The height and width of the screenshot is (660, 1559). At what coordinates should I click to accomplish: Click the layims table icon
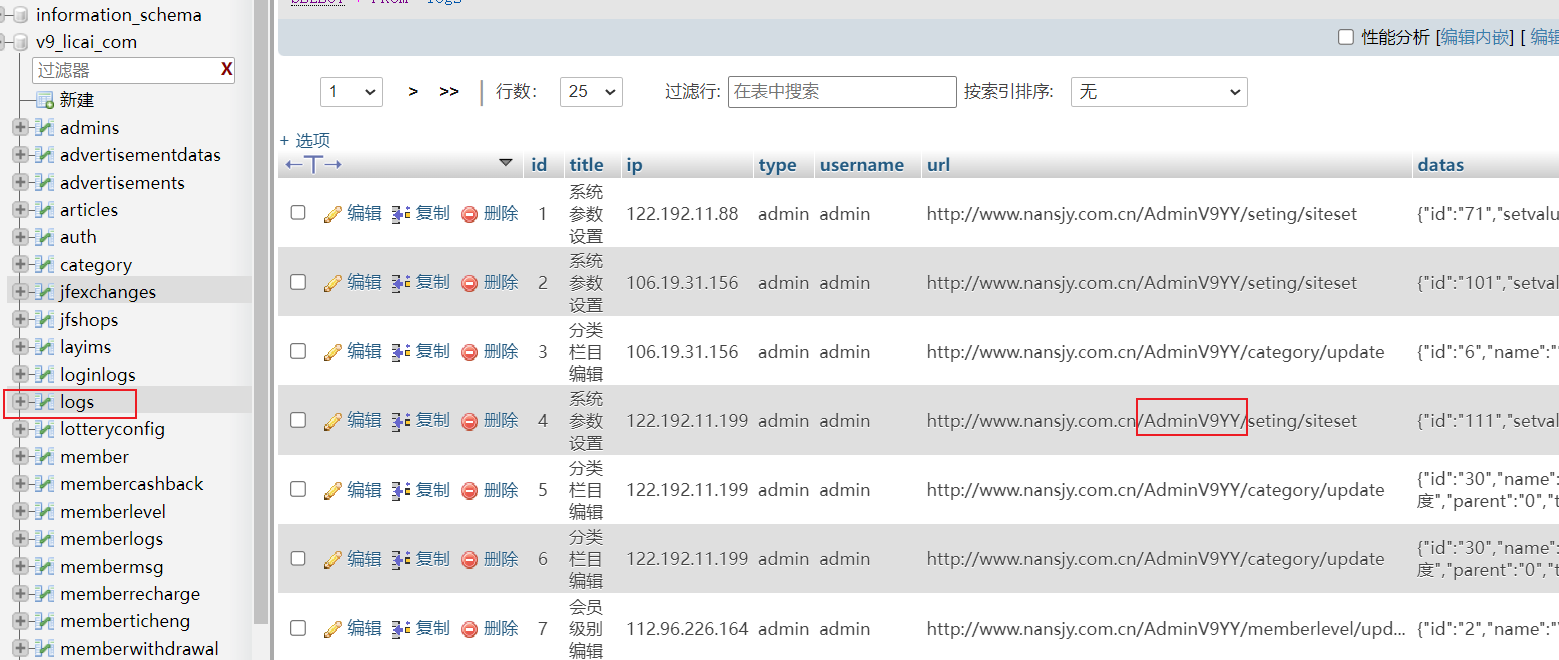[x=44, y=347]
